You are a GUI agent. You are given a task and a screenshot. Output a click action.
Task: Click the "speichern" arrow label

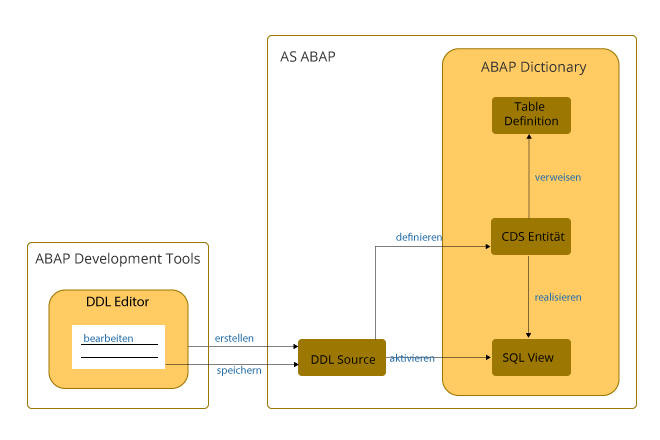(239, 371)
